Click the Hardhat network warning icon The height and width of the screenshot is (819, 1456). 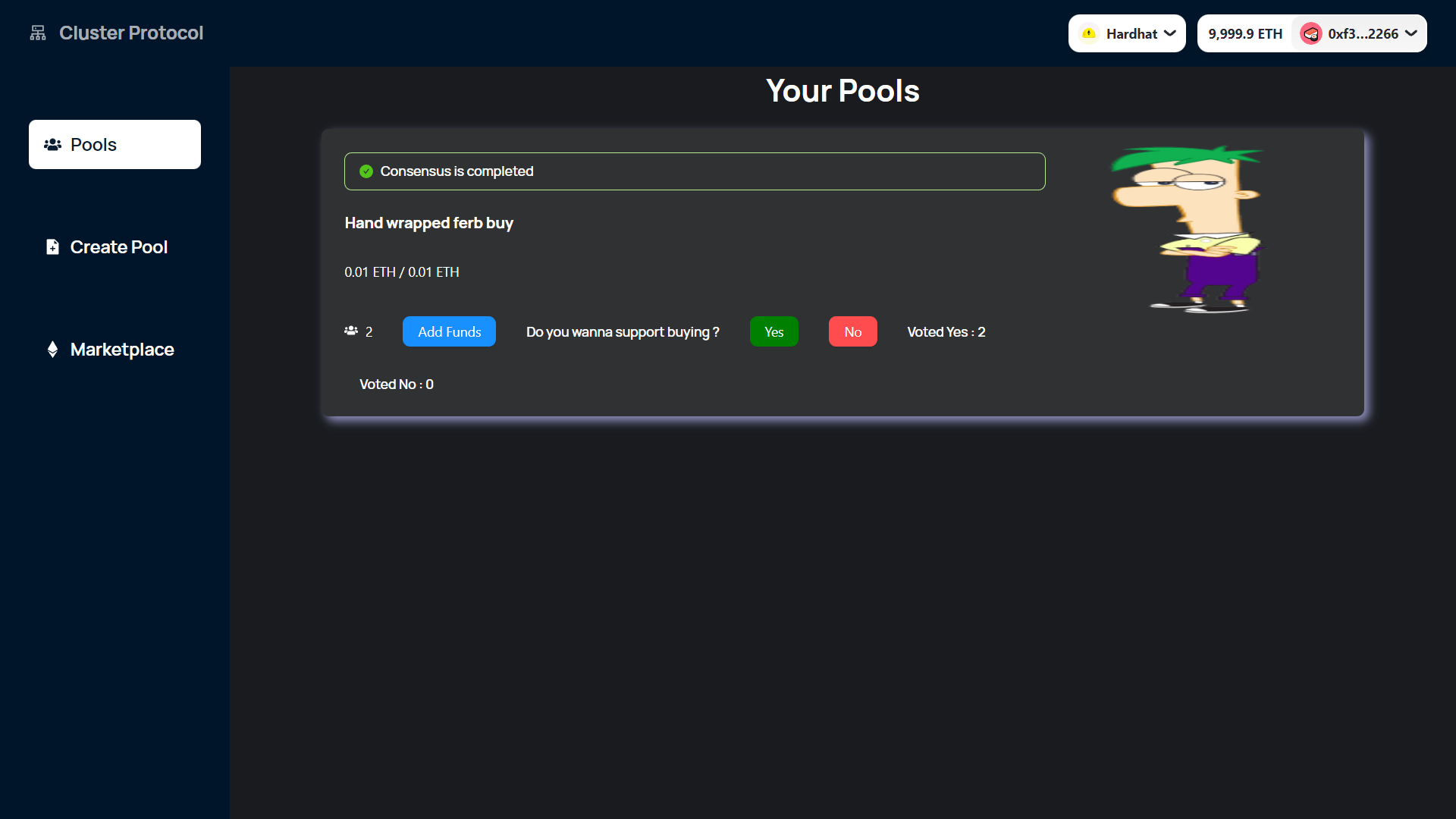point(1089,33)
